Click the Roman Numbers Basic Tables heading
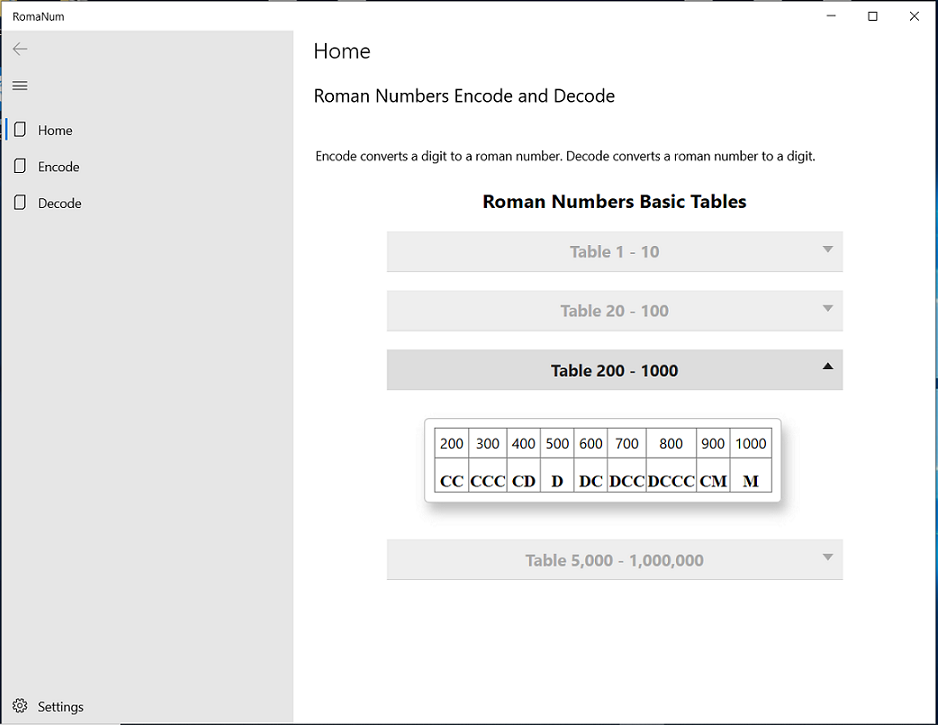The image size is (938, 725). click(x=614, y=202)
